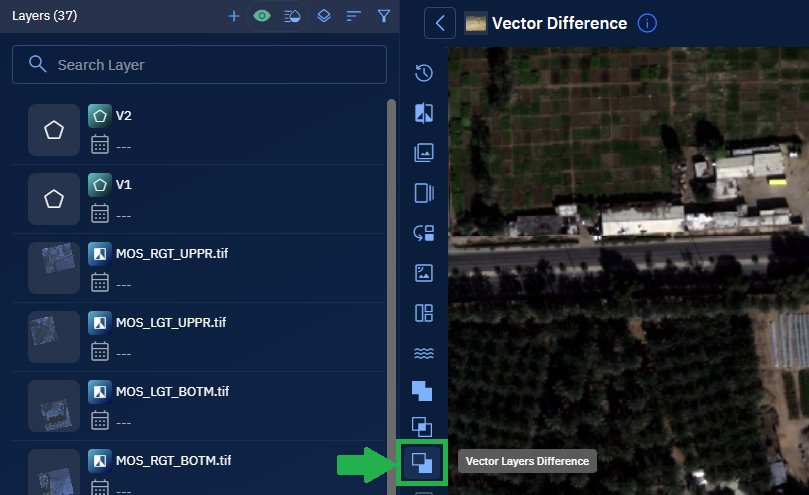Select the V2 layer polygon thumbnail
This screenshot has height=495, width=809.
[x=54, y=130]
